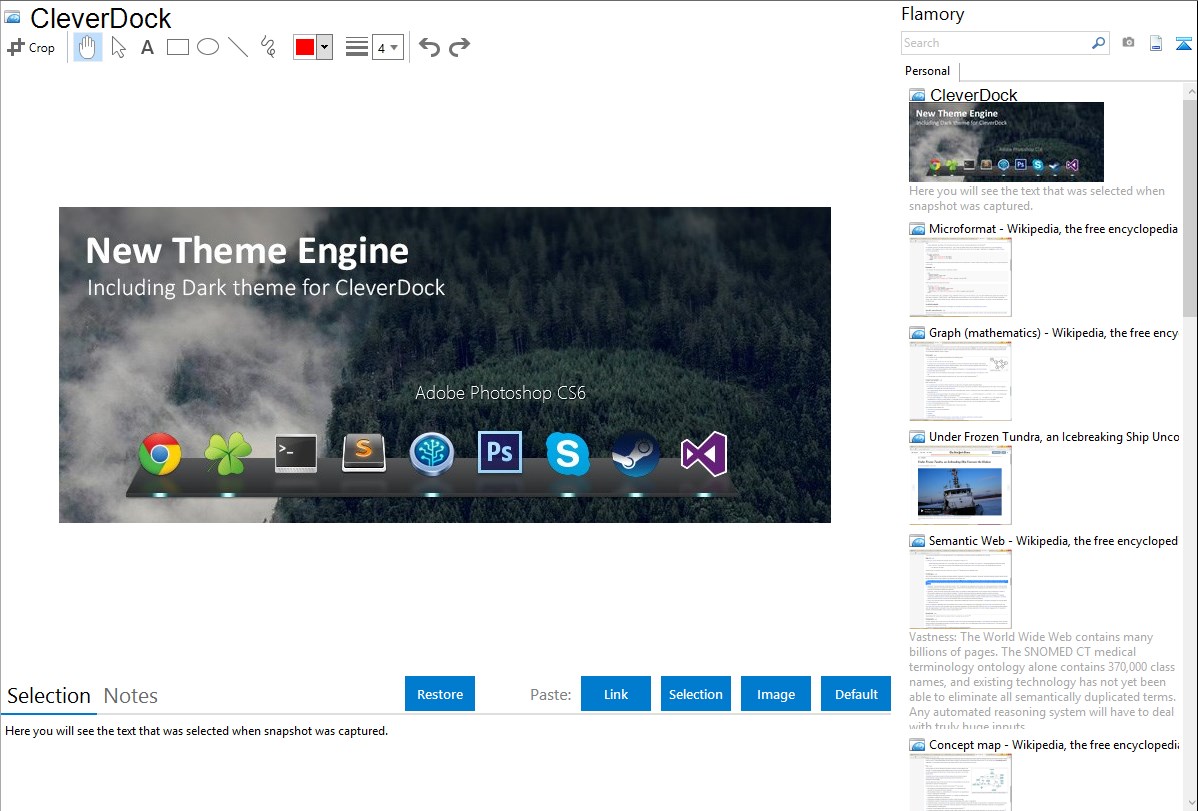
Task: Take a snapshot with camera icon
Action: tap(1128, 43)
